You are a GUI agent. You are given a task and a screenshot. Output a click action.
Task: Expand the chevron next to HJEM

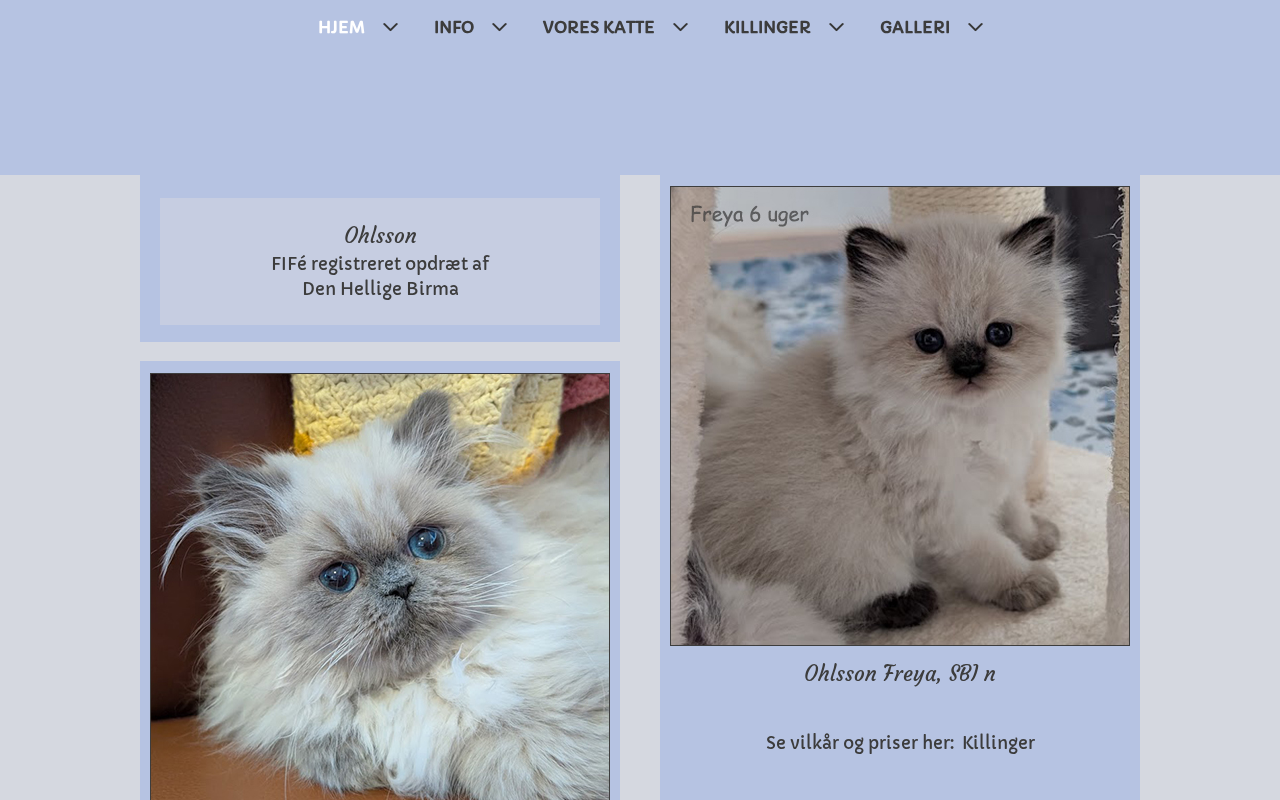pyautogui.click(x=391, y=27)
